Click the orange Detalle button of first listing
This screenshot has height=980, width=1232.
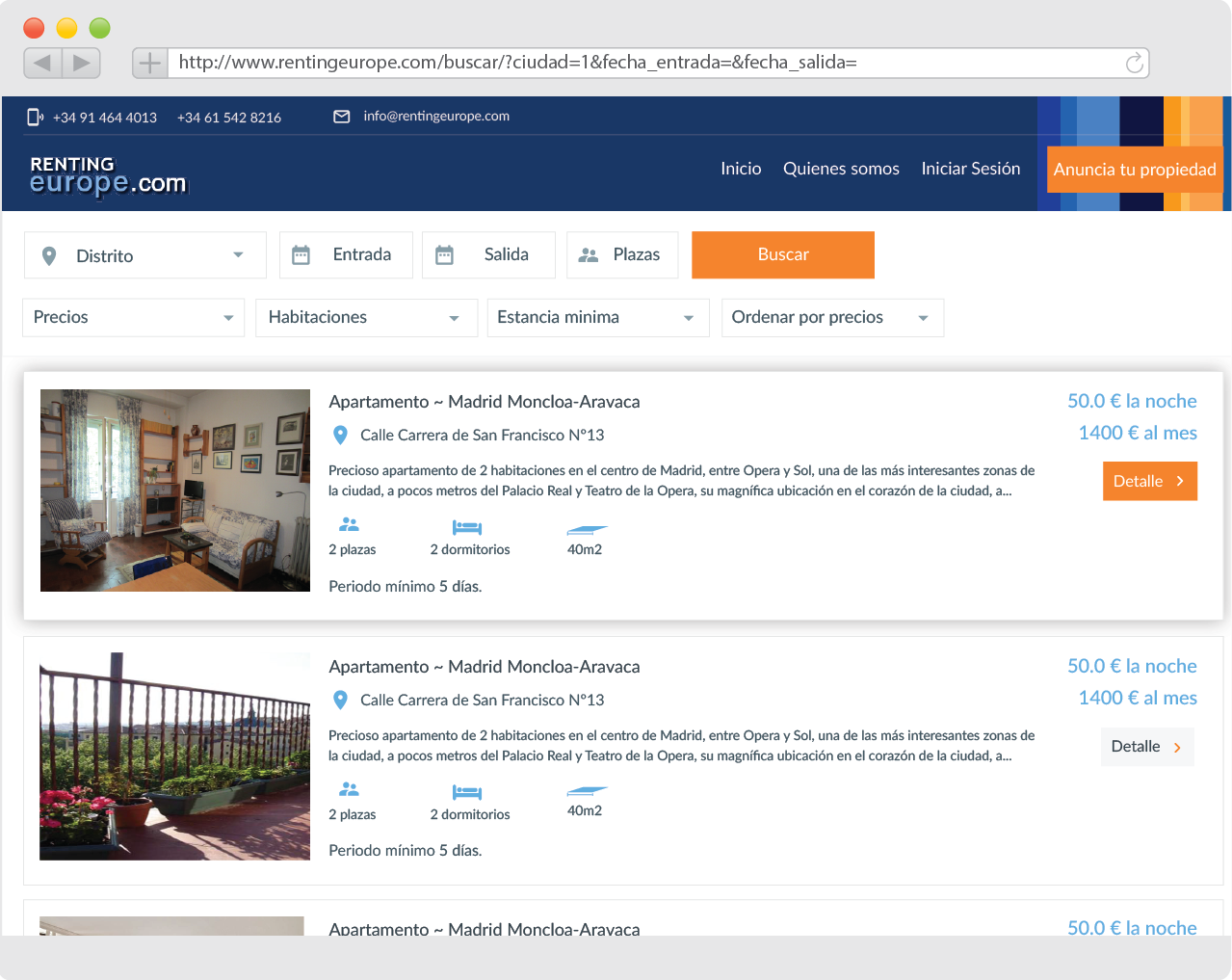pos(1150,482)
